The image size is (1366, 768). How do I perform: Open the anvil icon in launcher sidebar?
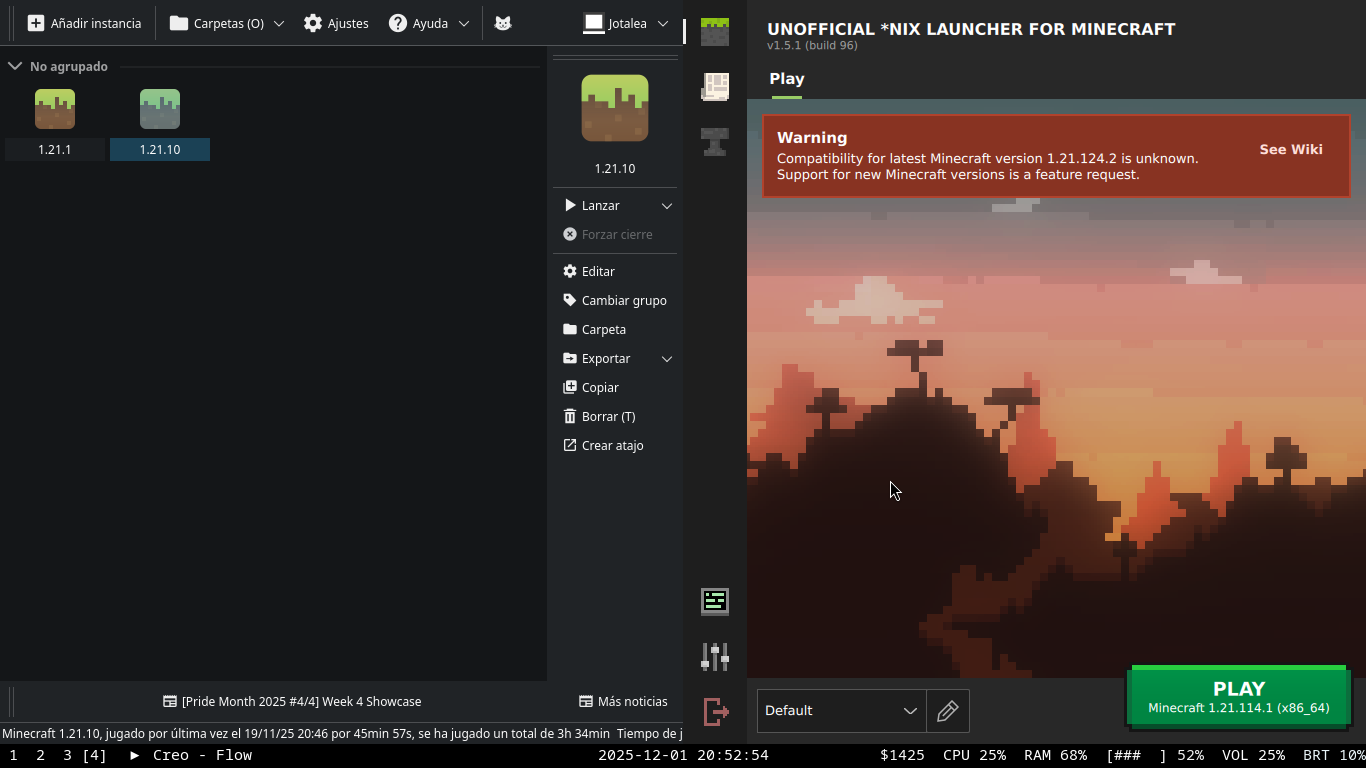click(x=715, y=140)
